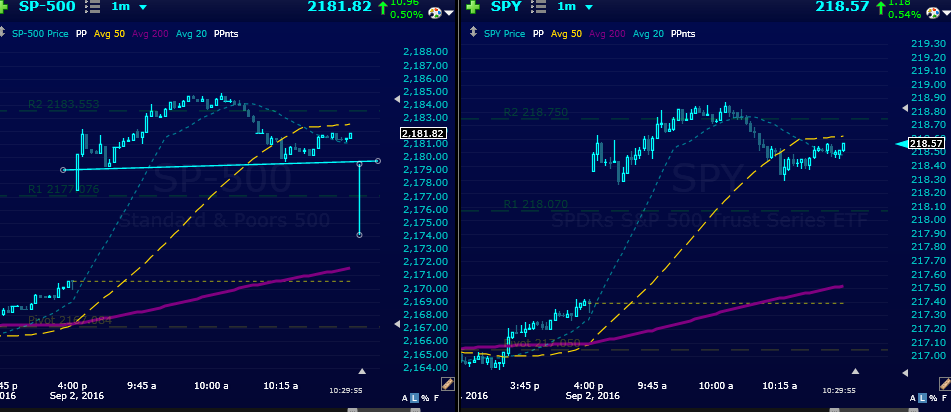Select the L scale mode in the SP-500 chart

[414, 398]
